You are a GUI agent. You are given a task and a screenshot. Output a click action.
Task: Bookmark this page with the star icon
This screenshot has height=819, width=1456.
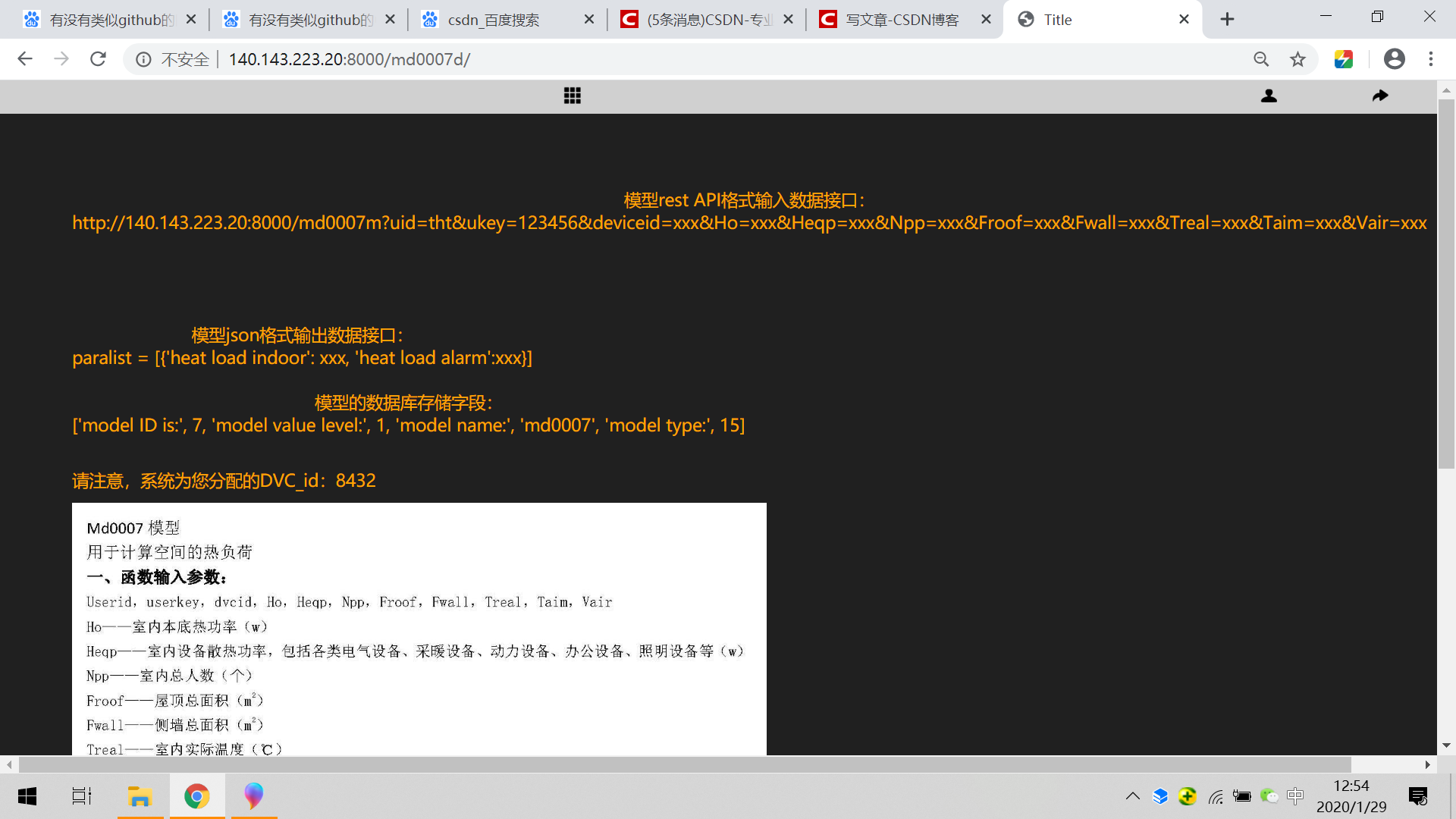click(1298, 59)
